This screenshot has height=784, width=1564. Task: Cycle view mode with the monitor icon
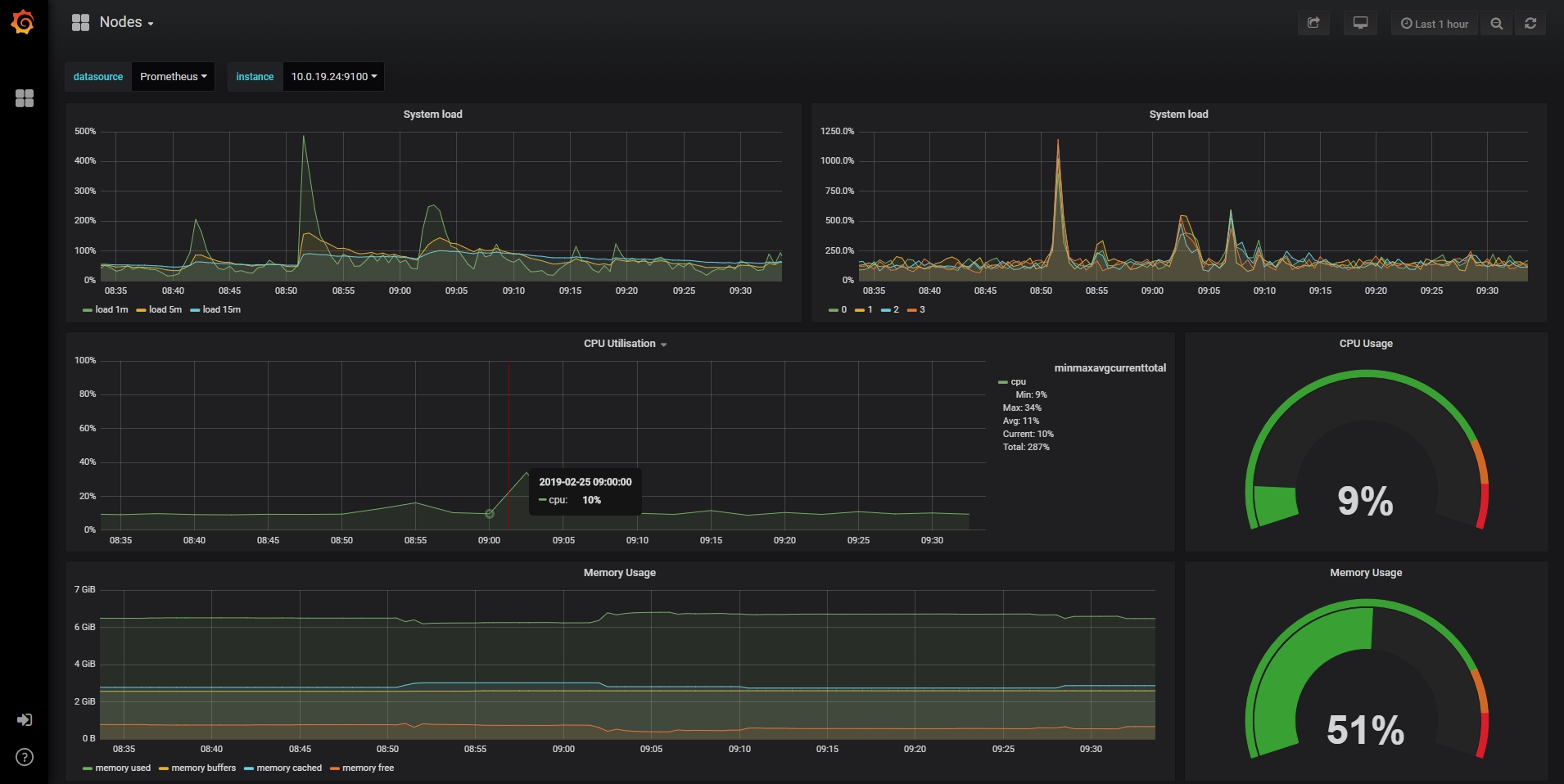1360,23
